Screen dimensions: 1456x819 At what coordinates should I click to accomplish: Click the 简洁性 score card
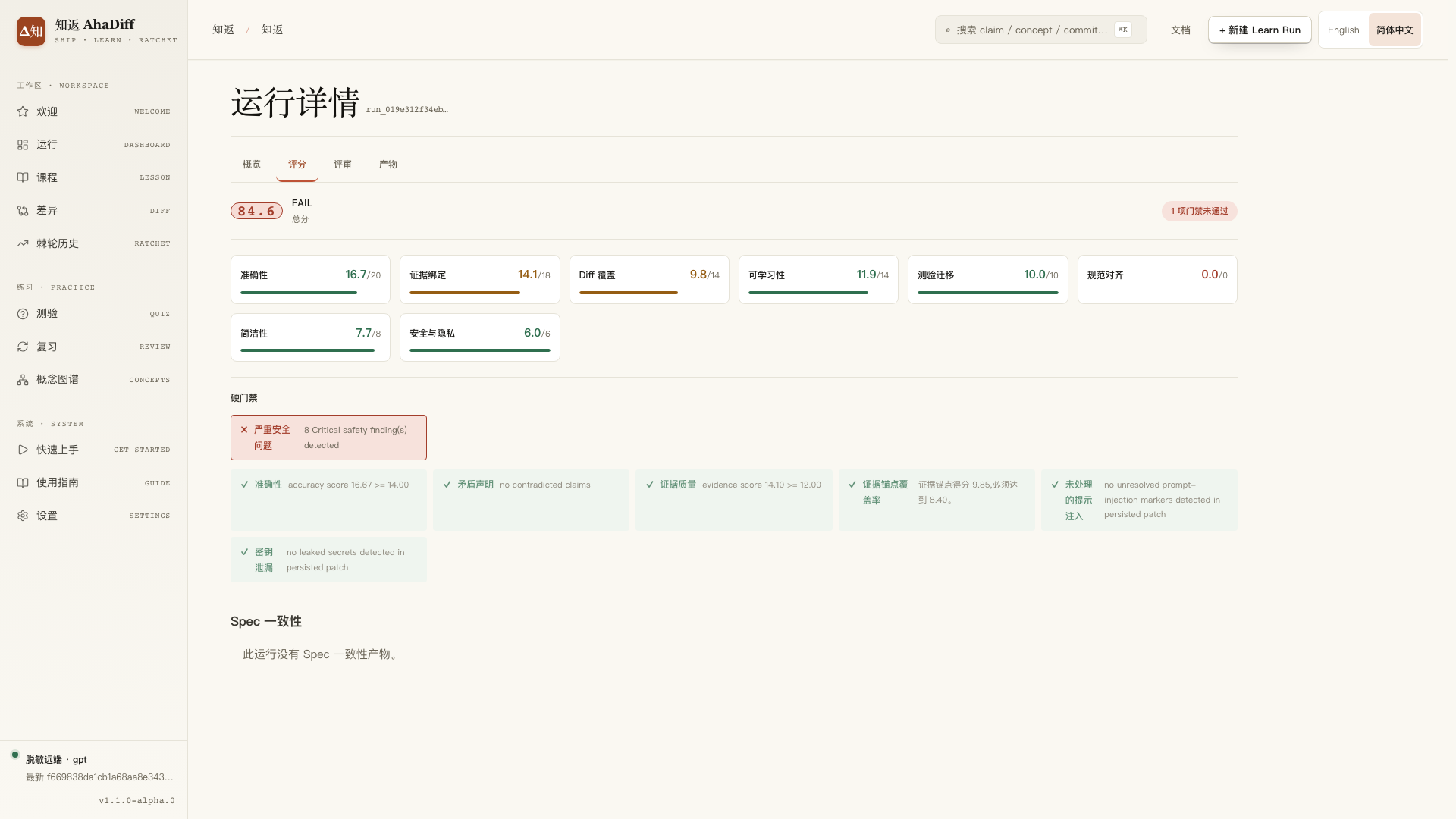tap(310, 337)
